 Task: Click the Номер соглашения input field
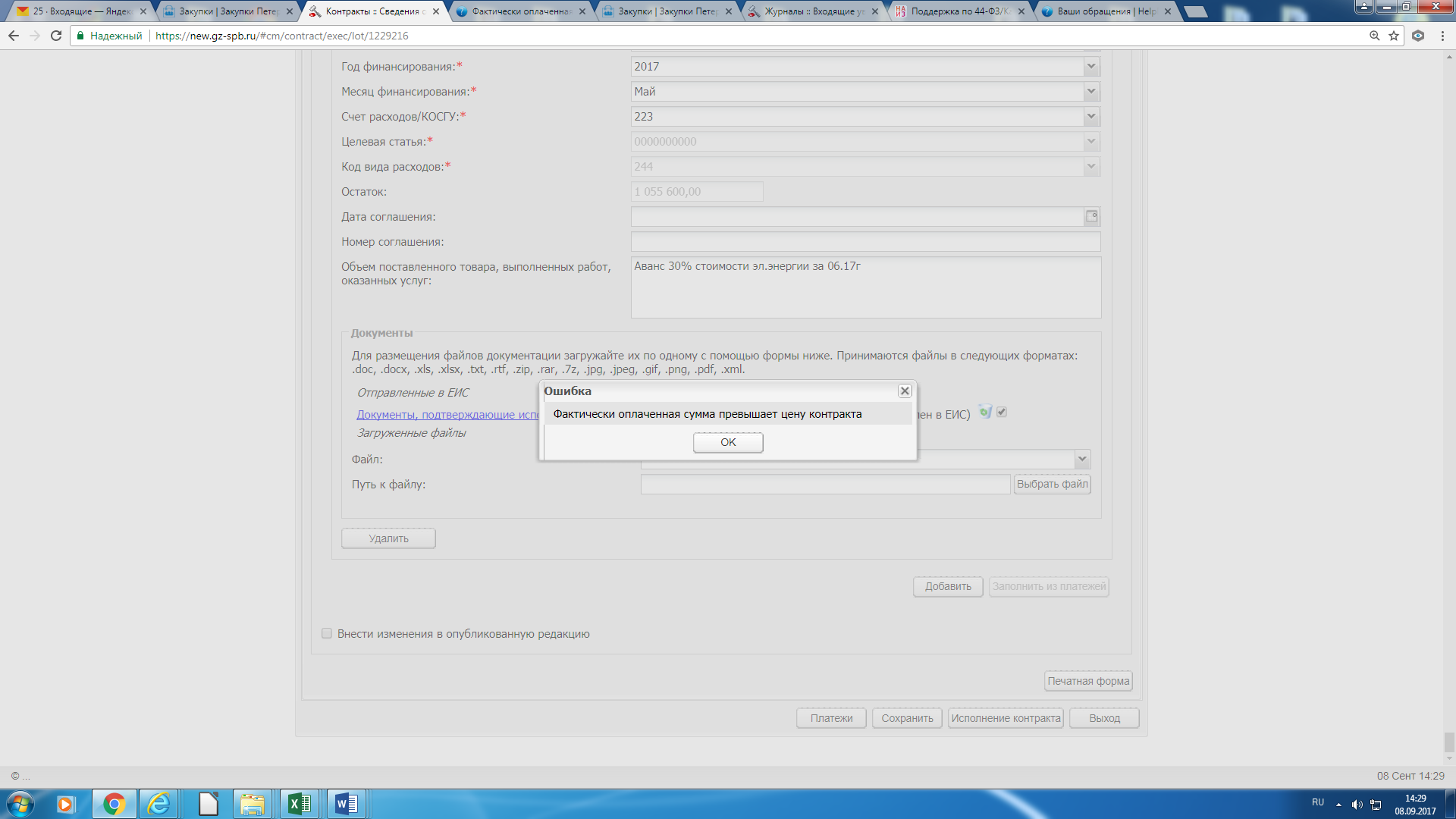click(864, 242)
